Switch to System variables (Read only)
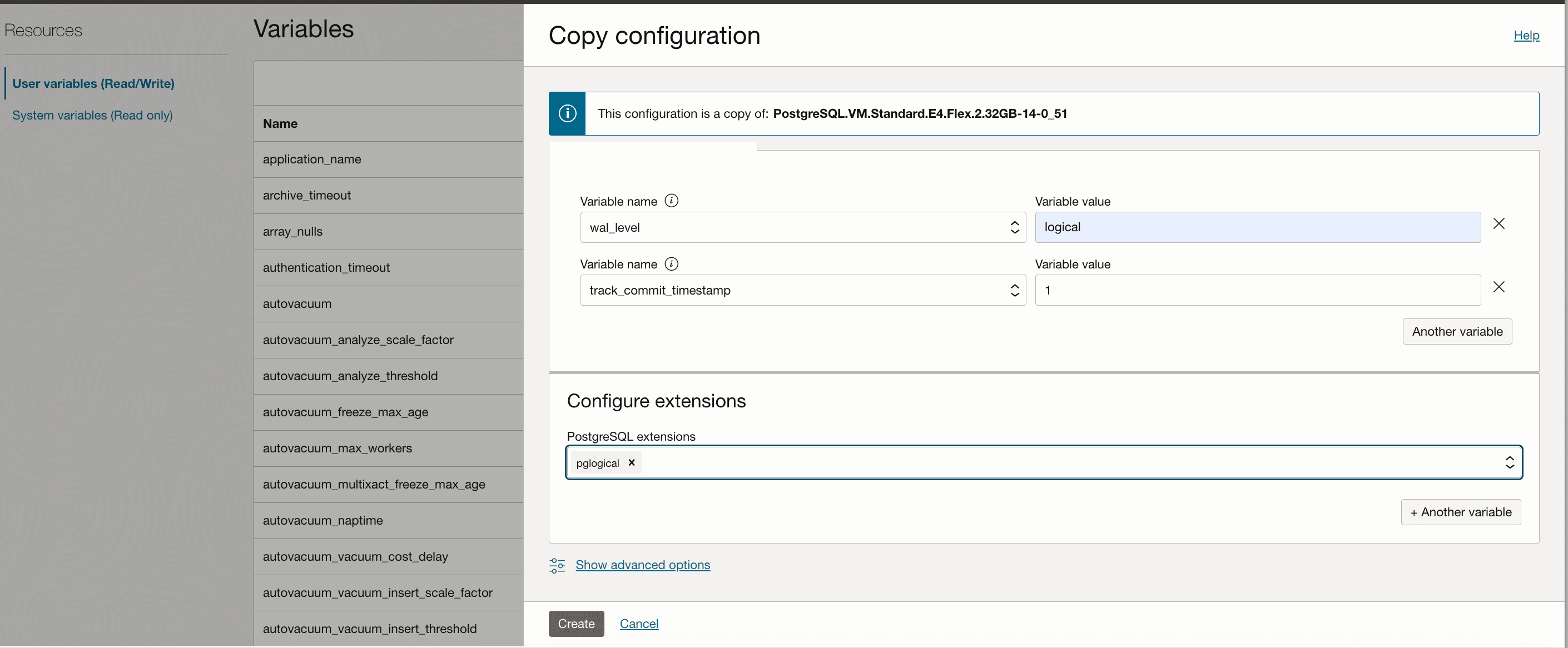This screenshot has height=648, width=1568. click(92, 115)
